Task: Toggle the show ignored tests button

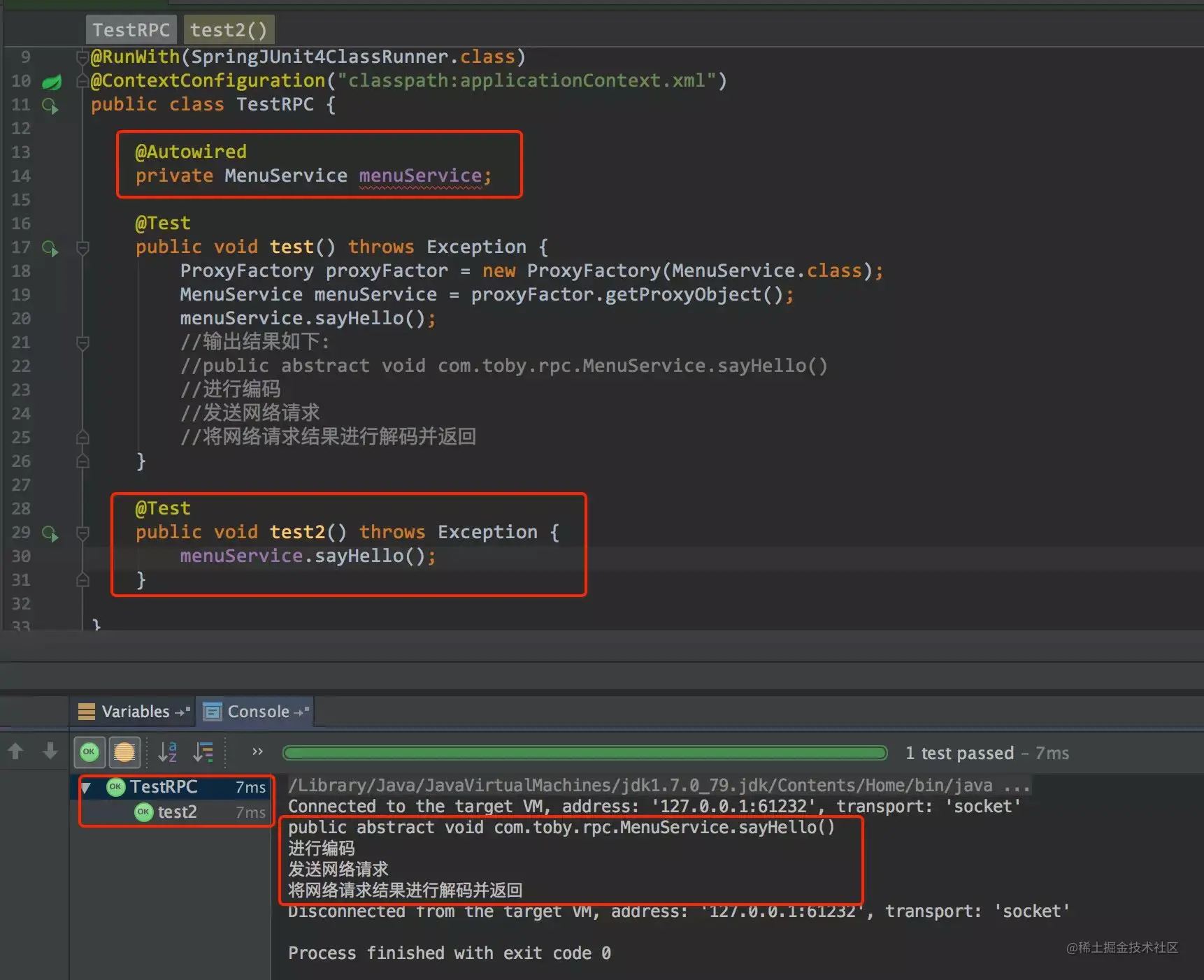Action: pyautogui.click(x=124, y=752)
